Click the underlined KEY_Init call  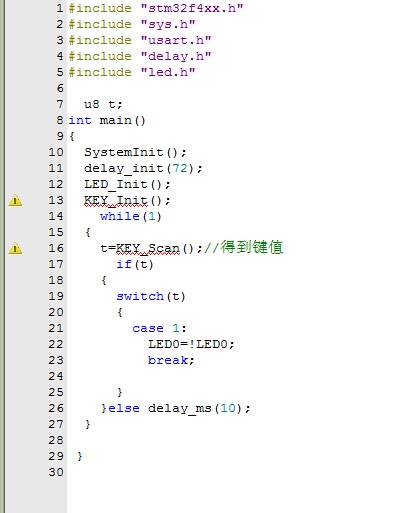[116, 201]
